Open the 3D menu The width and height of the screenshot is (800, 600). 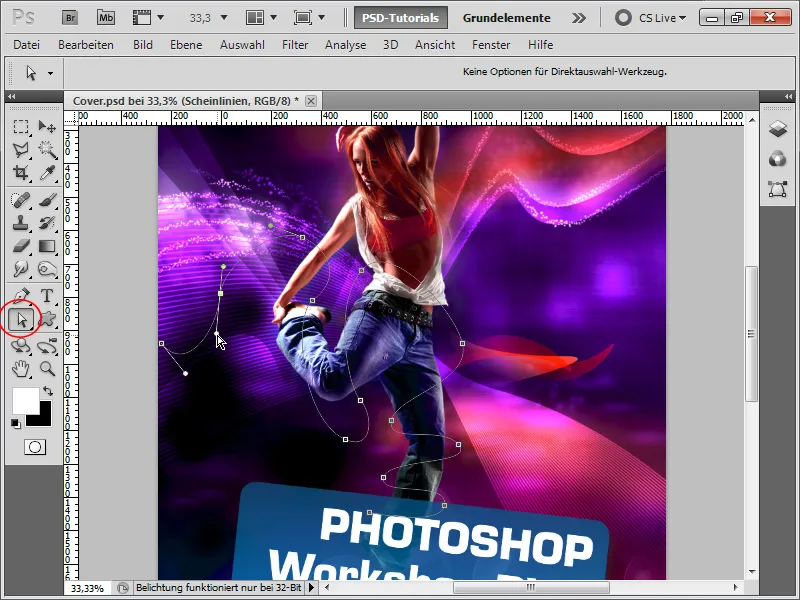pyautogui.click(x=391, y=45)
